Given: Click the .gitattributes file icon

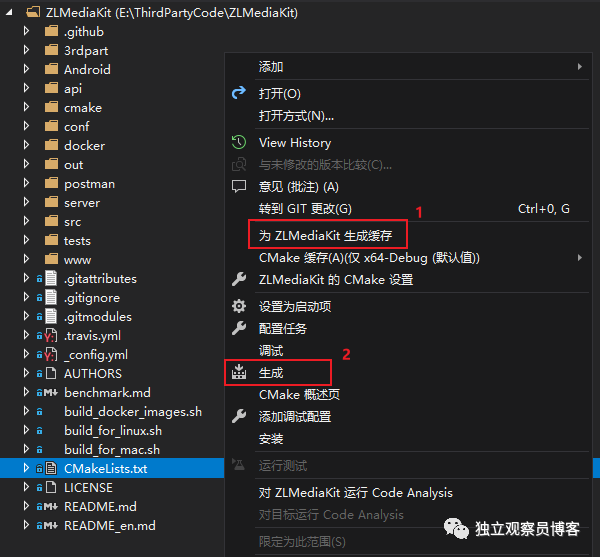Looking at the screenshot, I should coord(51,278).
